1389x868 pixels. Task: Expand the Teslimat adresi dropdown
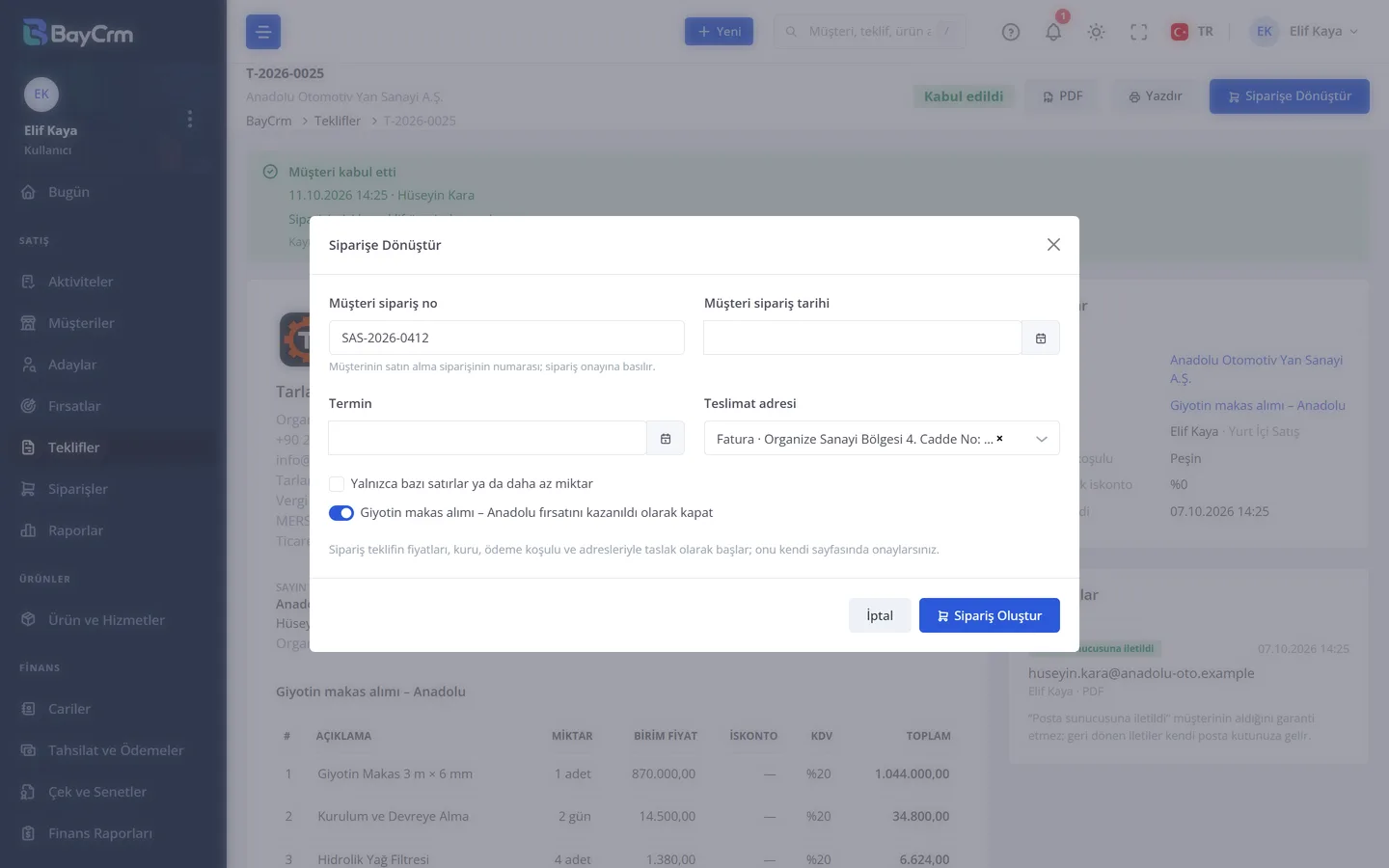click(1042, 439)
